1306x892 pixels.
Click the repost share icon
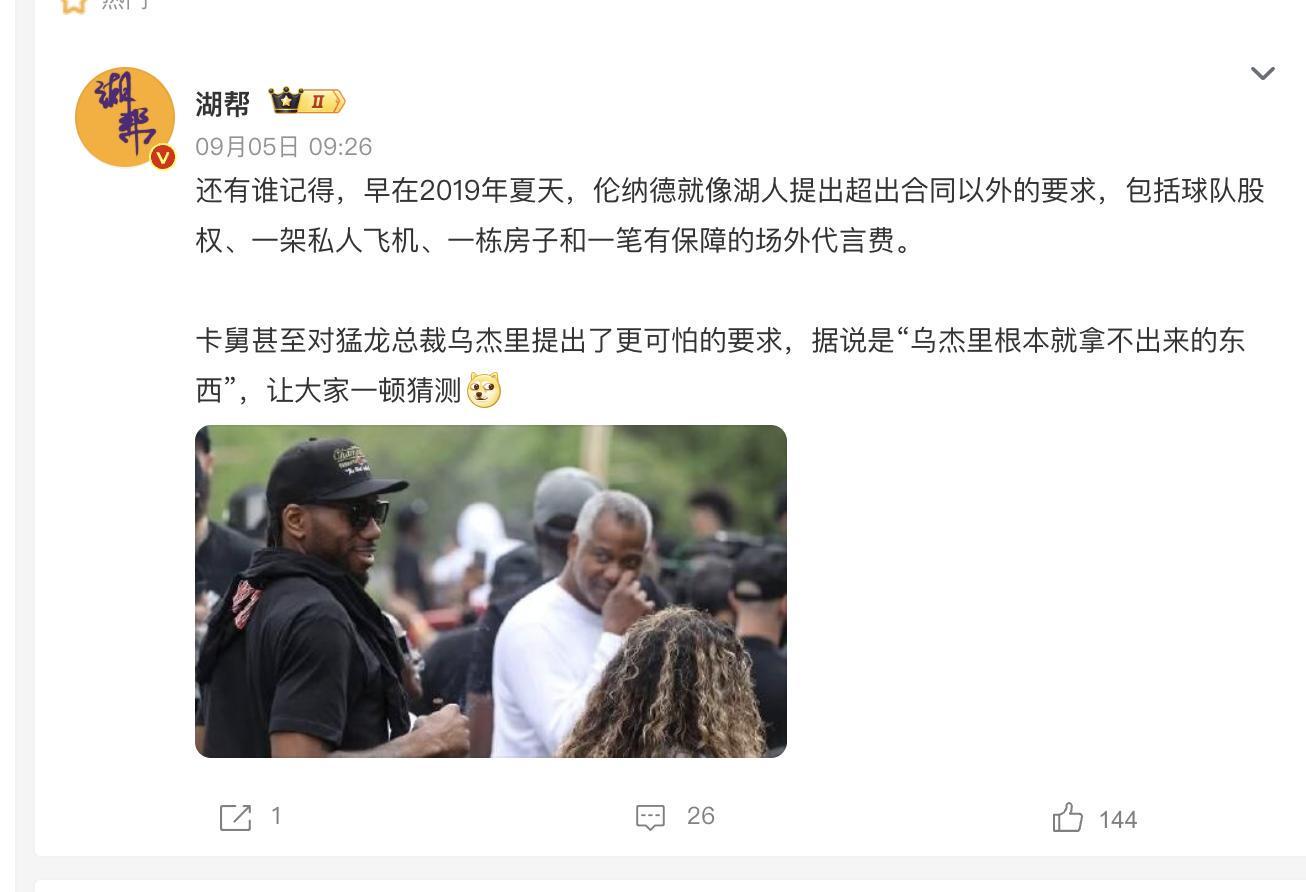click(x=236, y=817)
